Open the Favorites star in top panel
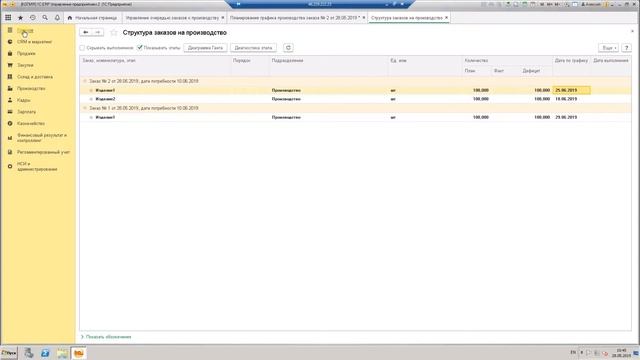Viewport: 640px width, 360px height. click(20, 18)
